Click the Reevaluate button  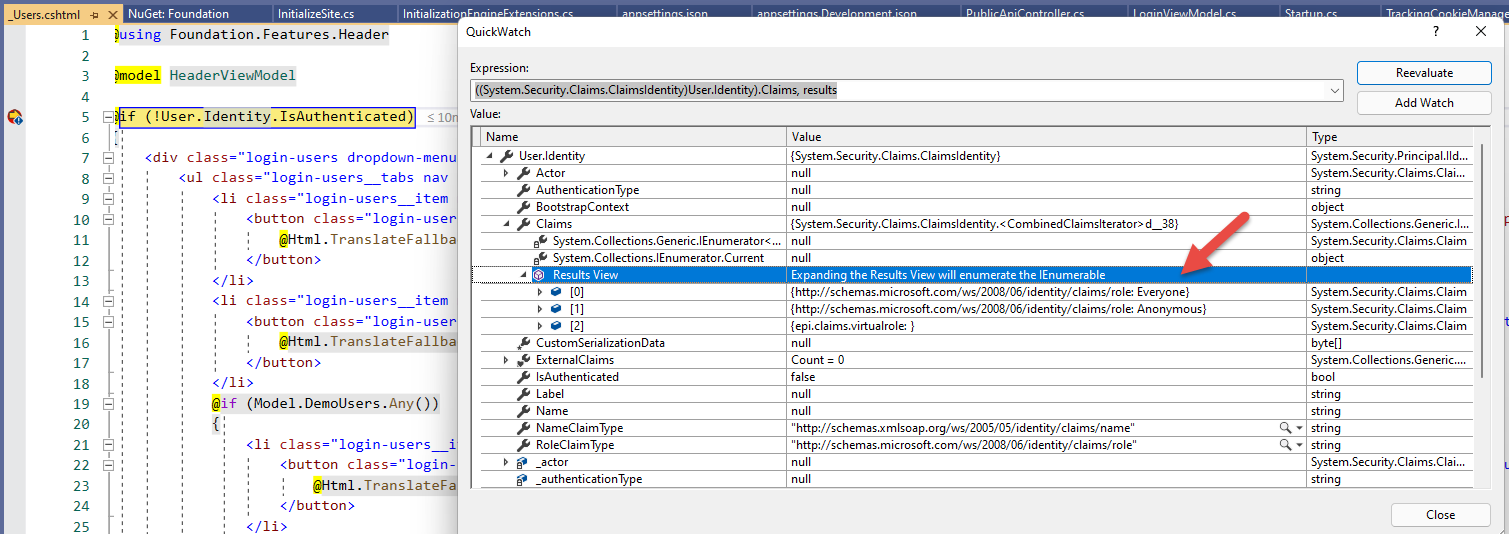1423,73
